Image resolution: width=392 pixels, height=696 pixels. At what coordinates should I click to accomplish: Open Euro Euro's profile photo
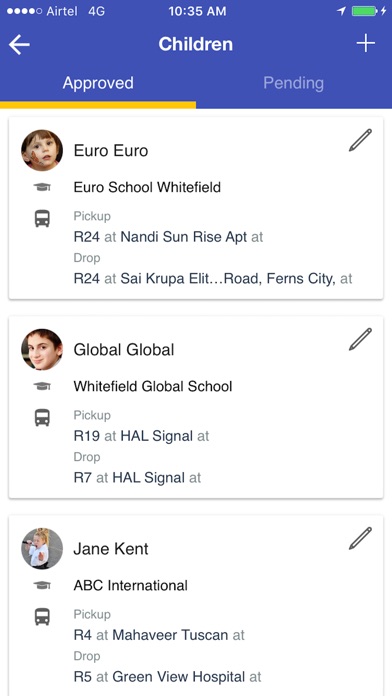point(42,150)
